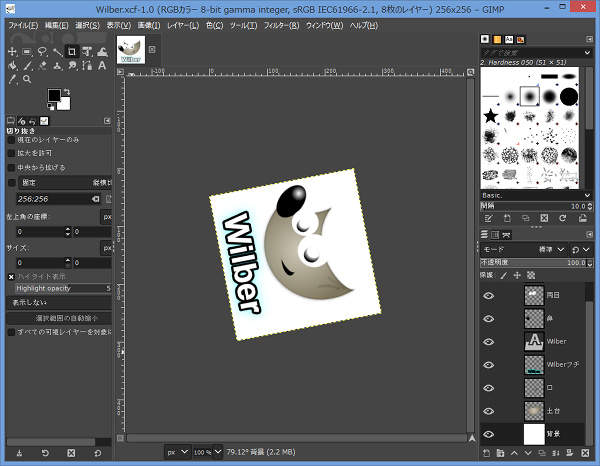
Task: Uncheck the ハイライト表示 checkbox
Action: coord(12,276)
